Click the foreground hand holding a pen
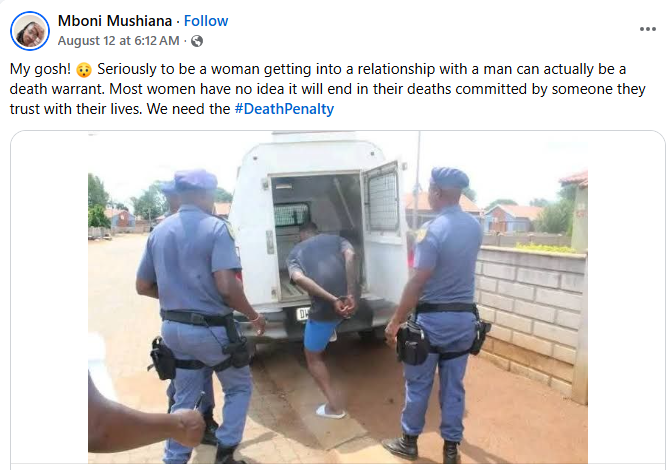The width and height of the screenshot is (667, 470). 147,419
